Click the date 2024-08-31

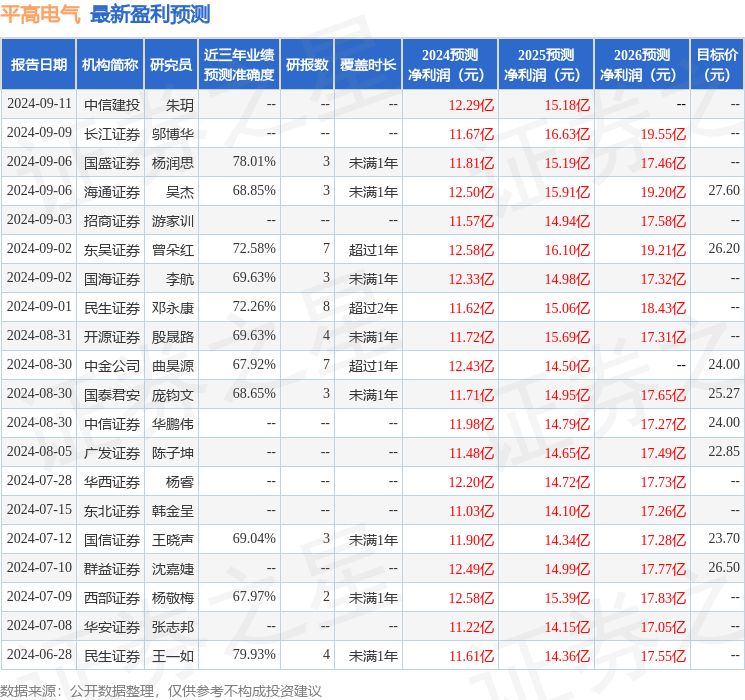(x=39, y=336)
